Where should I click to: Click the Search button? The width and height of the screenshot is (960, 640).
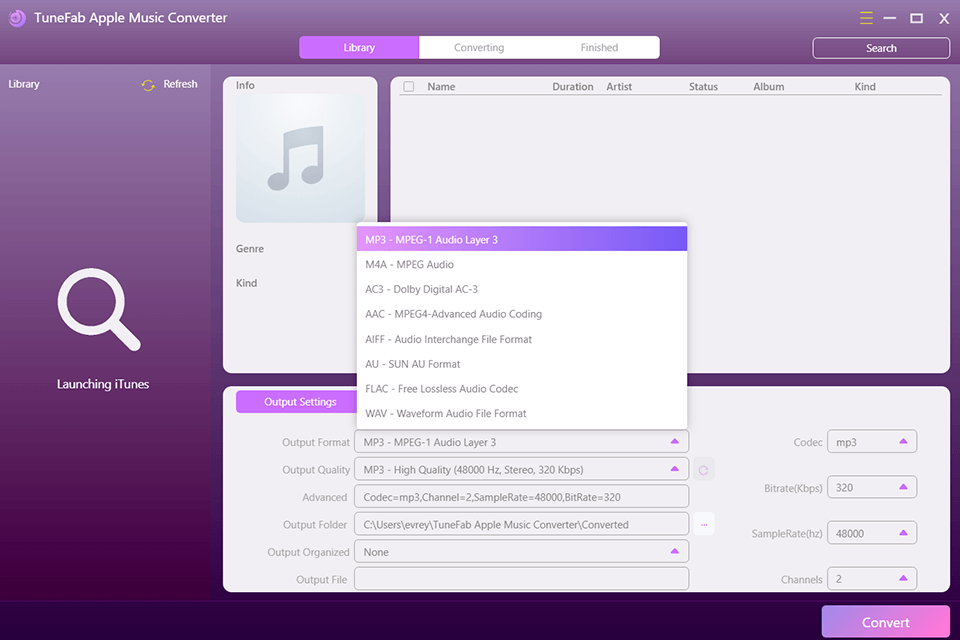click(880, 47)
